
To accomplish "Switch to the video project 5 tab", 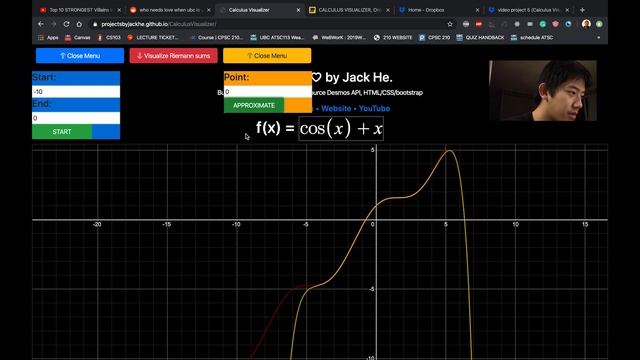I will click(x=528, y=10).
